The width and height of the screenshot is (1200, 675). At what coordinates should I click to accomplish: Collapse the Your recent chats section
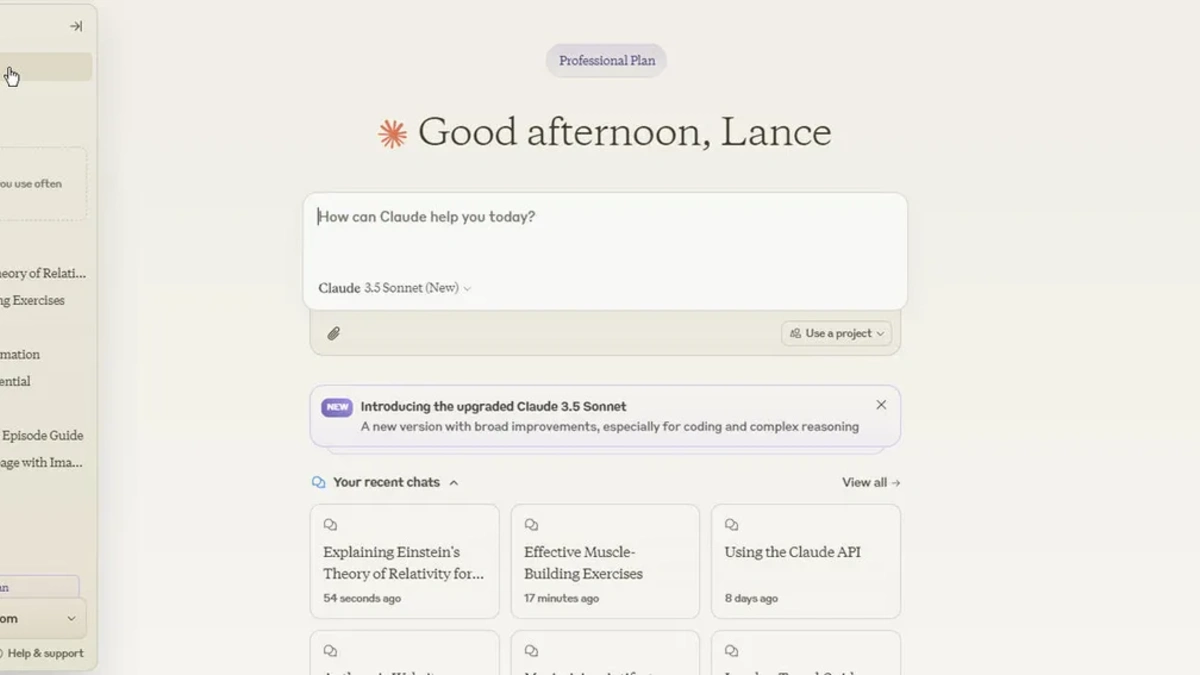tap(454, 482)
